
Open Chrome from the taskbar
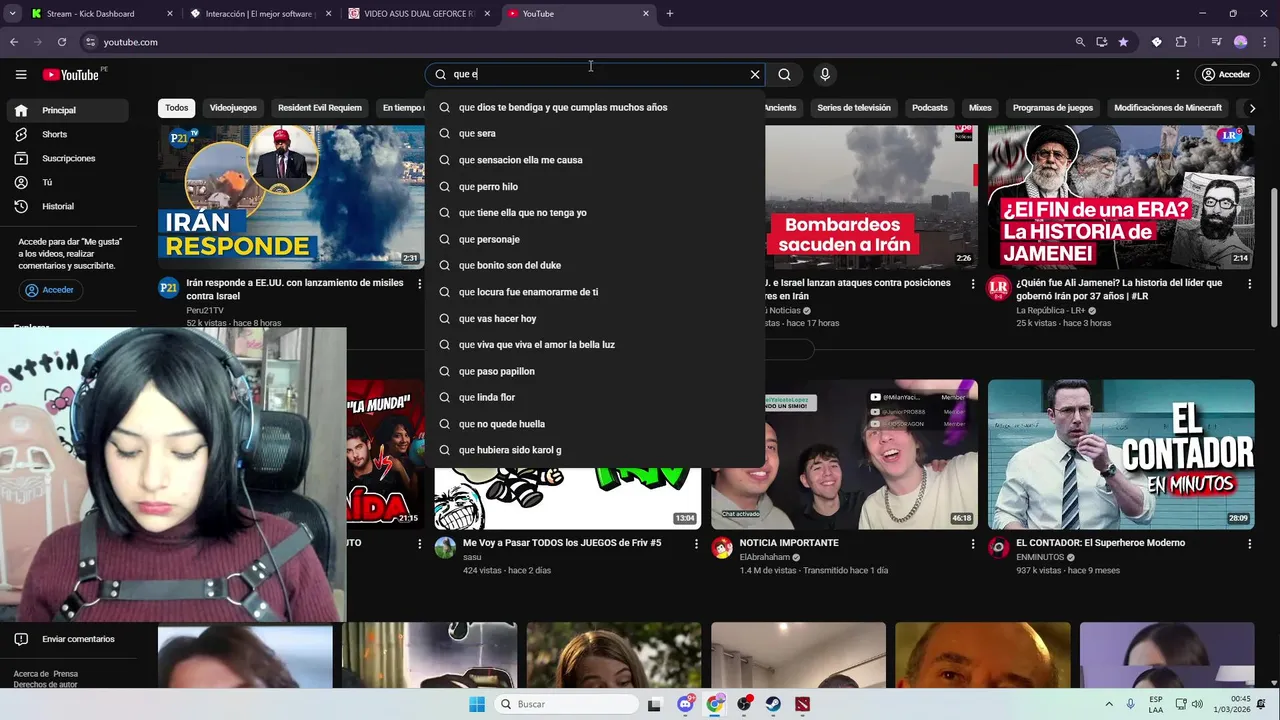point(714,704)
